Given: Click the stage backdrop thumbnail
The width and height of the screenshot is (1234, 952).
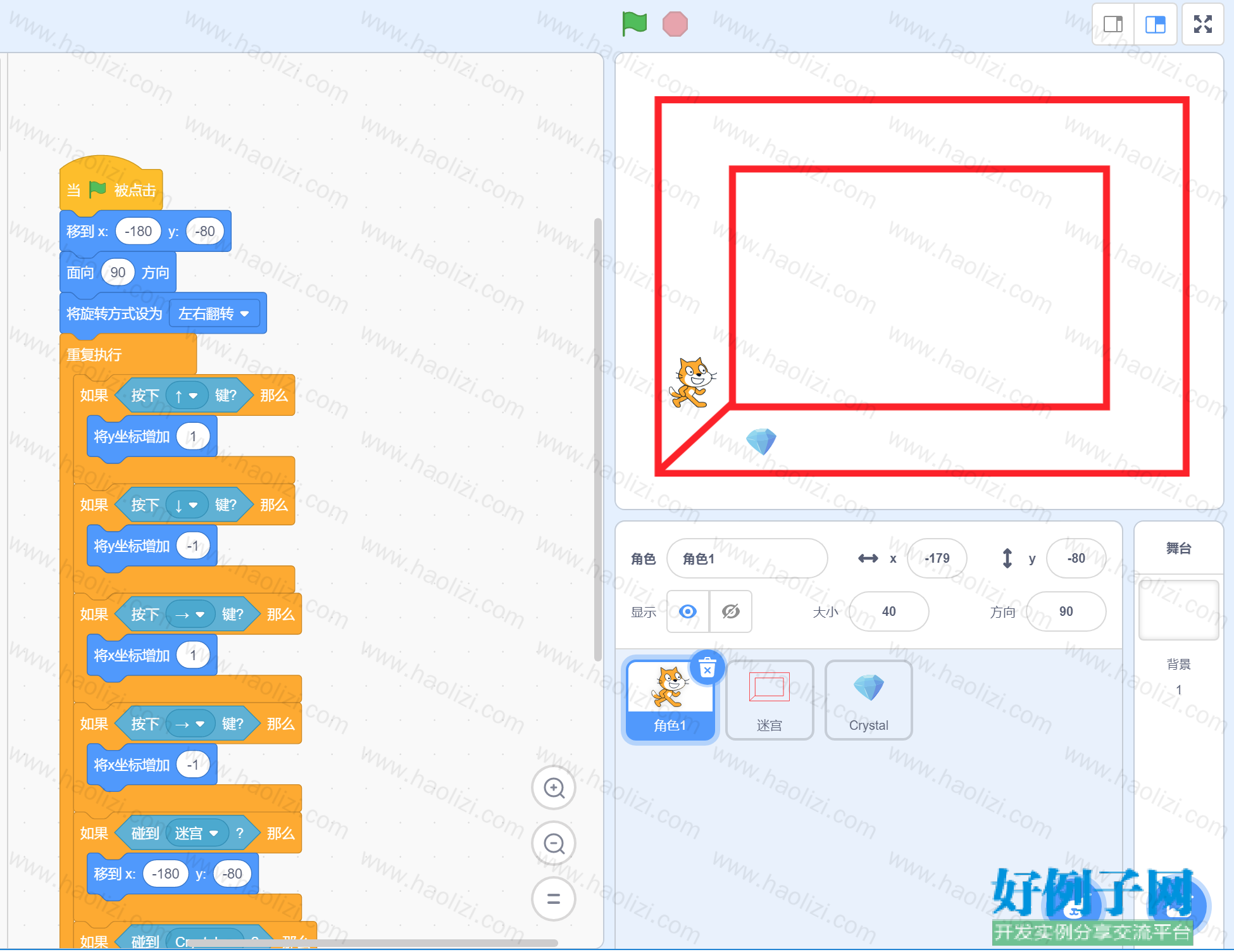Looking at the screenshot, I should pos(1179,610).
